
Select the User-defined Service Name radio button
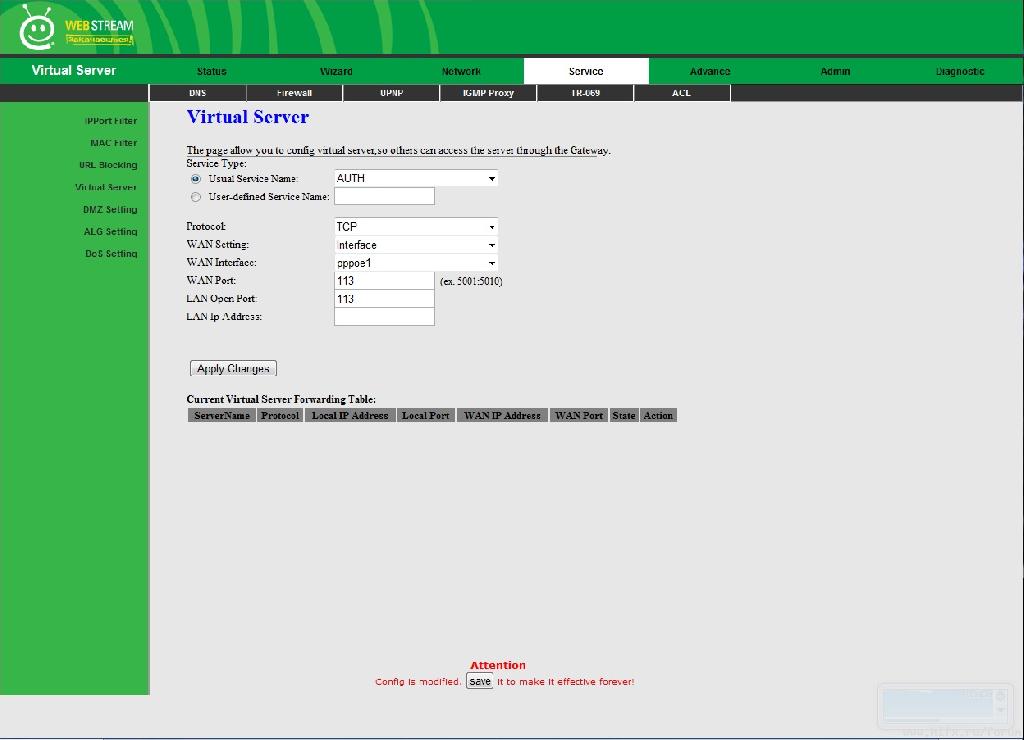(196, 197)
